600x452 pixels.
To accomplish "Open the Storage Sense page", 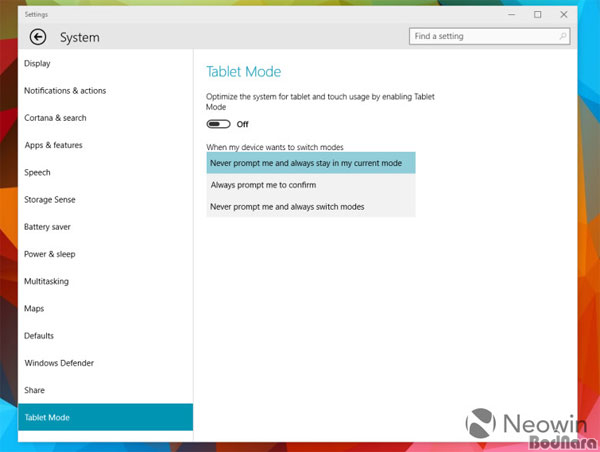I will [x=50, y=200].
